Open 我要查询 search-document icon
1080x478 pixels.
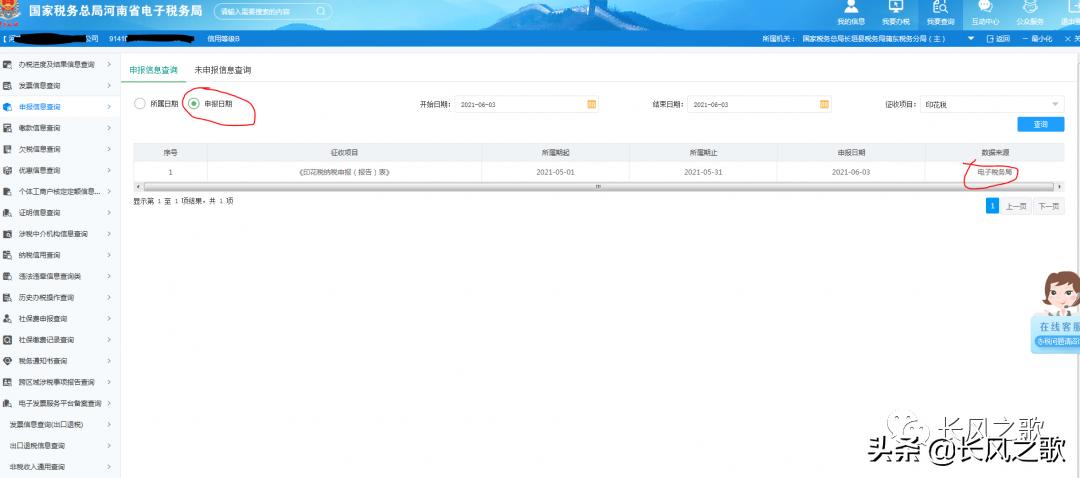pyautogui.click(x=940, y=7)
